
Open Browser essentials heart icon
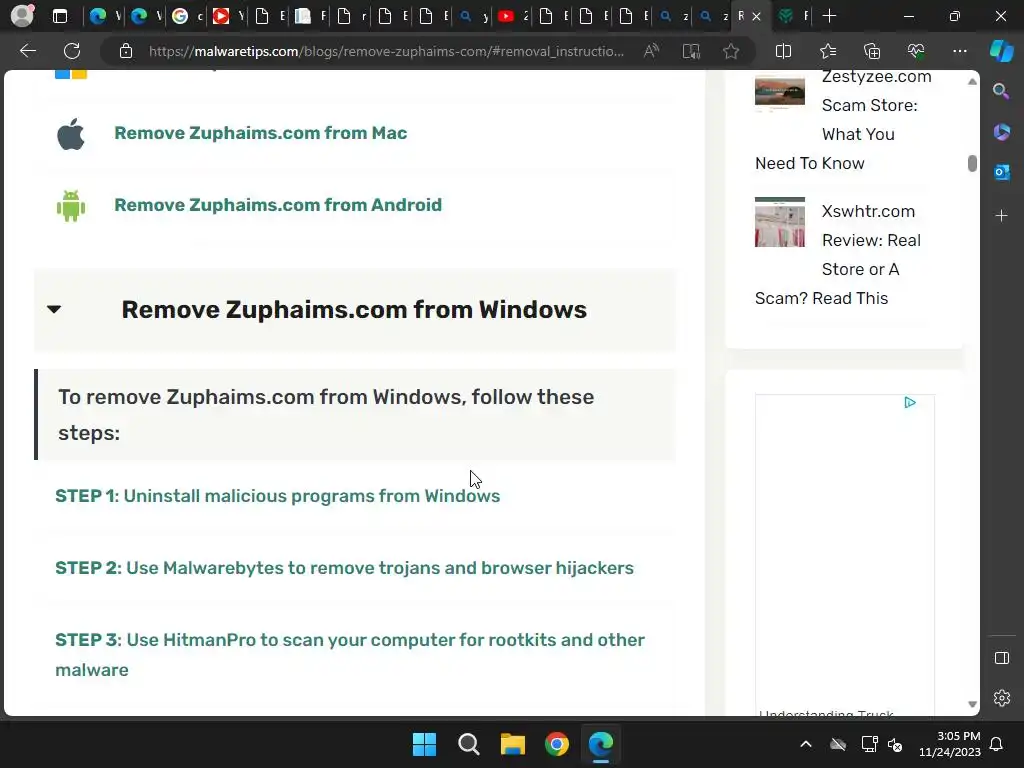[916, 51]
